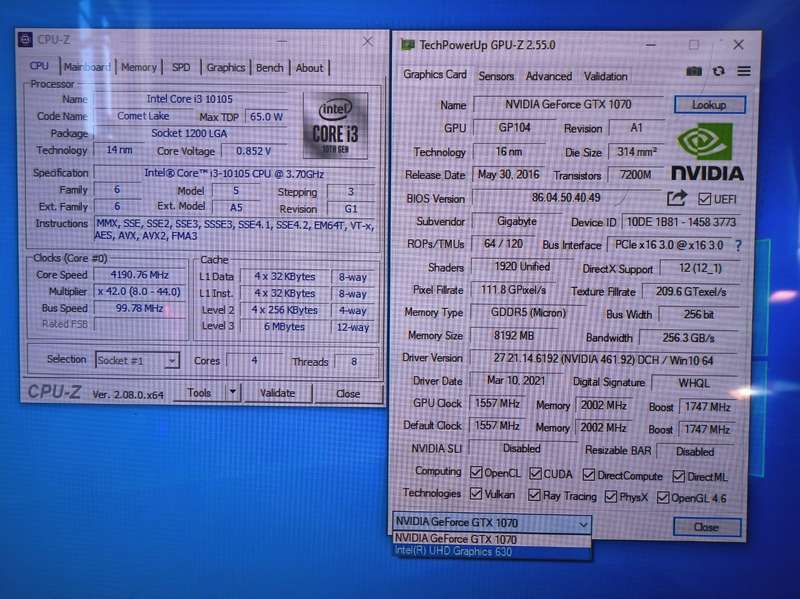Click the Digital Signature value WHQL
This screenshot has width=800, height=599.
click(x=694, y=383)
